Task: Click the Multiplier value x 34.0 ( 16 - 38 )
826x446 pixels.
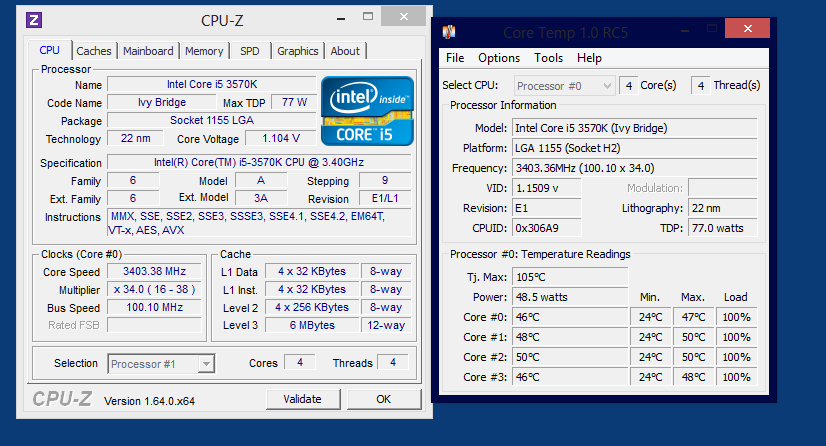Action: tap(154, 289)
